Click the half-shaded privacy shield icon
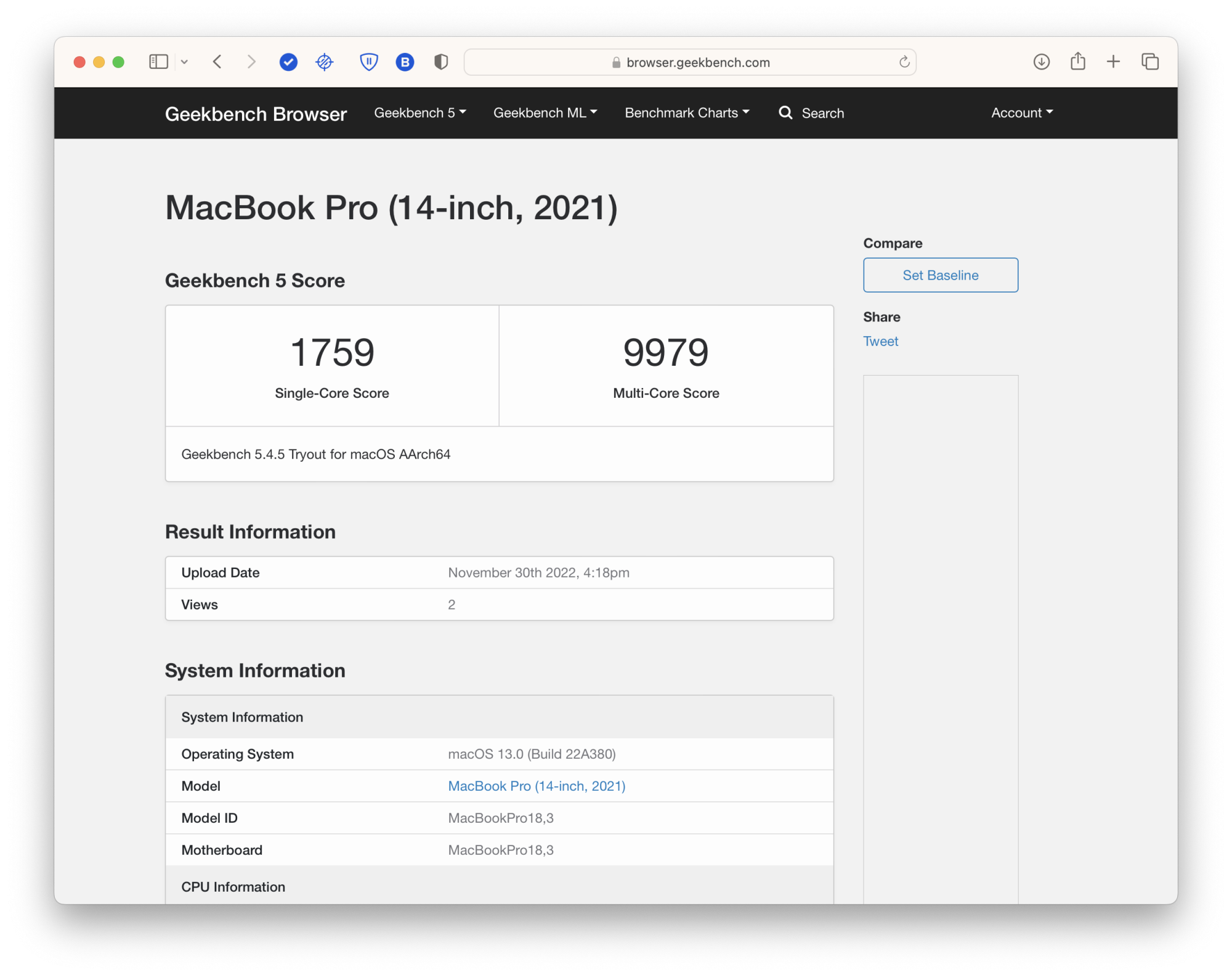1232x976 pixels. coord(441,62)
